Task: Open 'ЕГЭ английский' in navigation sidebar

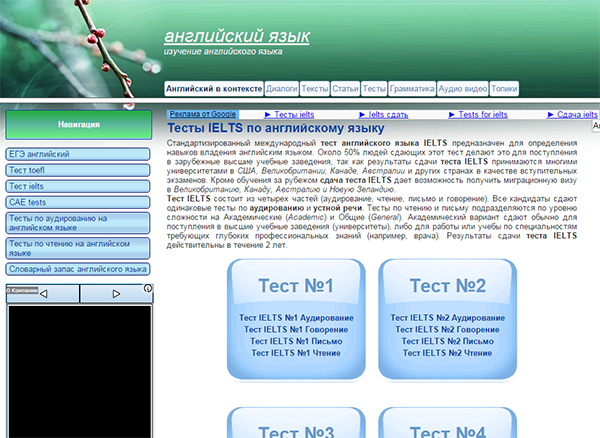Action: click(40, 154)
